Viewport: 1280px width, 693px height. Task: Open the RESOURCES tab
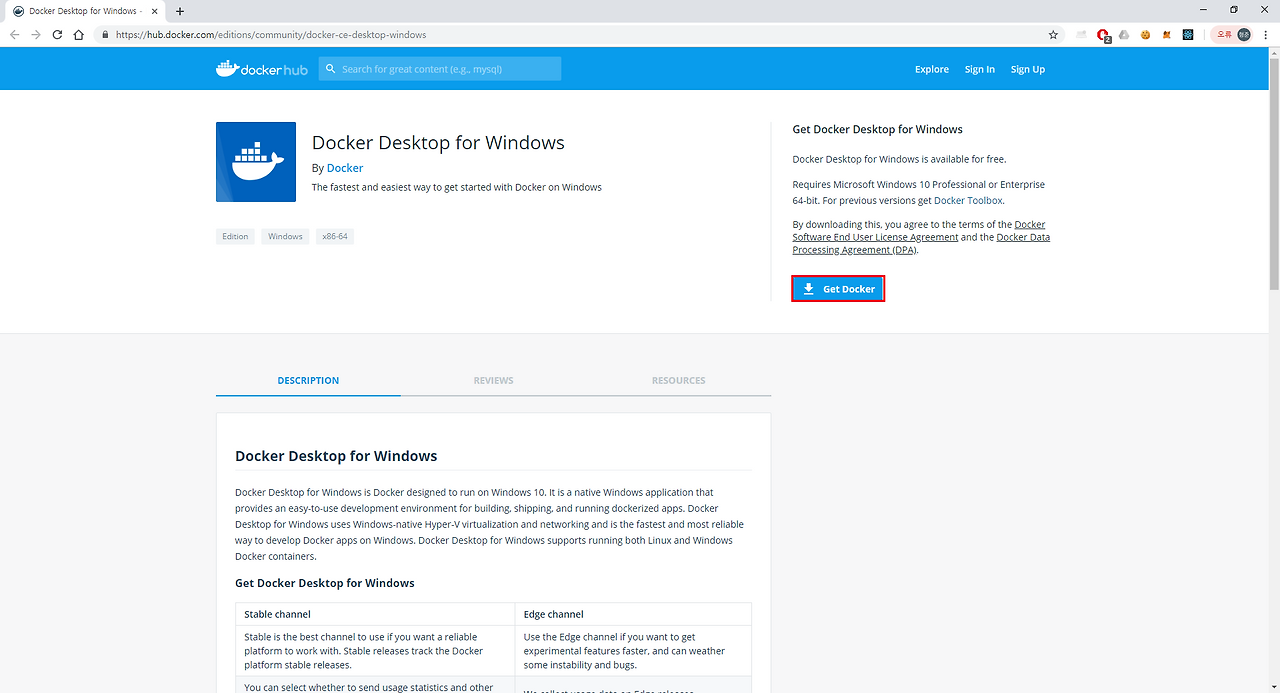click(678, 380)
